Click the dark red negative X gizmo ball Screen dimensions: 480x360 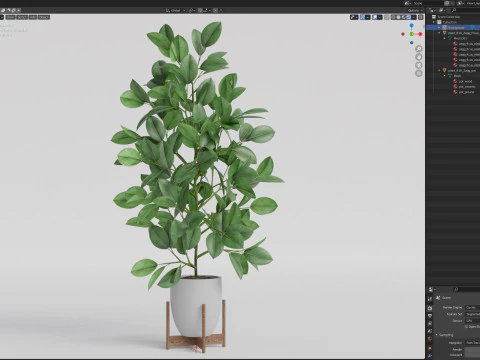coord(403,34)
